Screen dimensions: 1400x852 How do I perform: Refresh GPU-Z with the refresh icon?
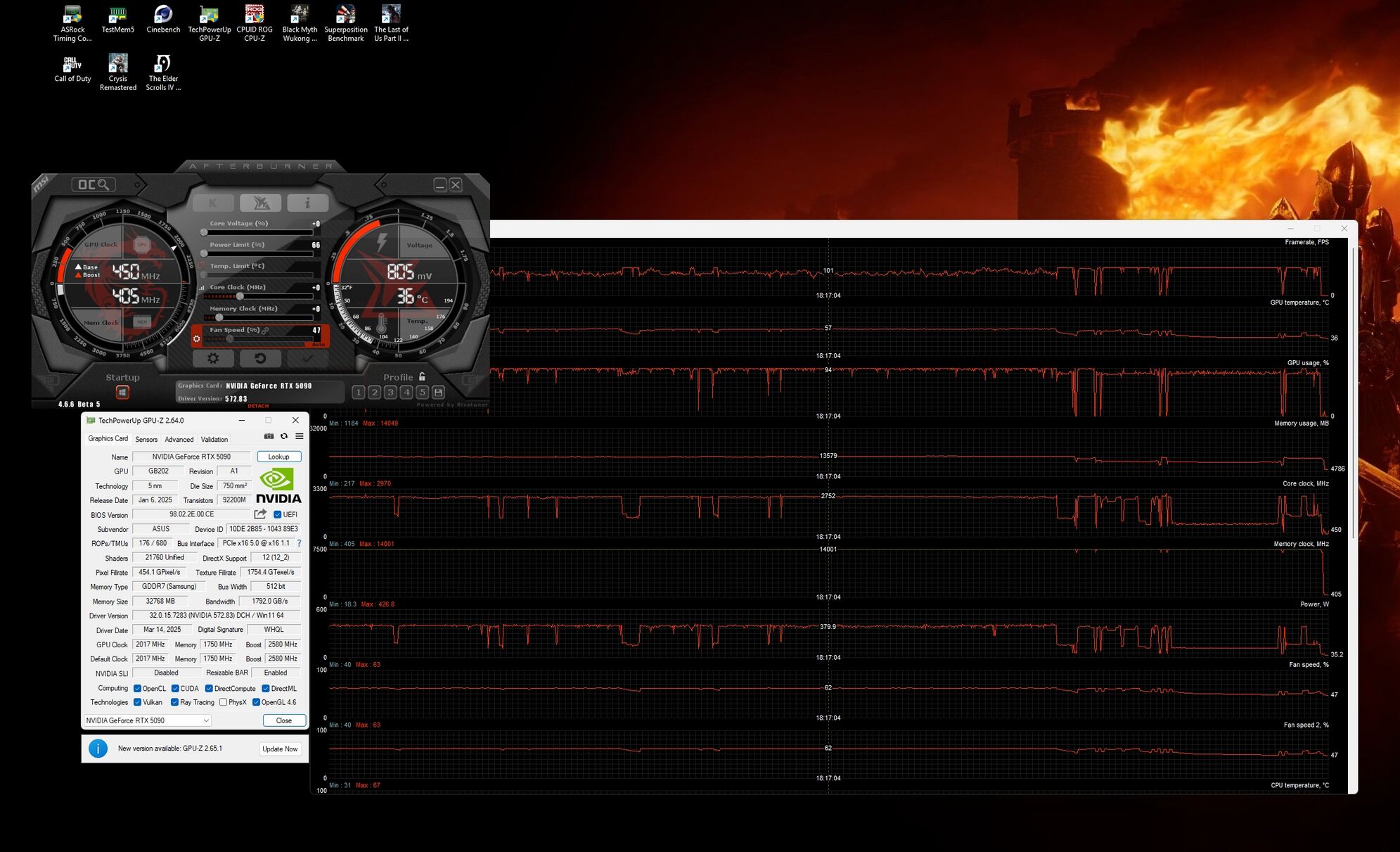point(284,436)
